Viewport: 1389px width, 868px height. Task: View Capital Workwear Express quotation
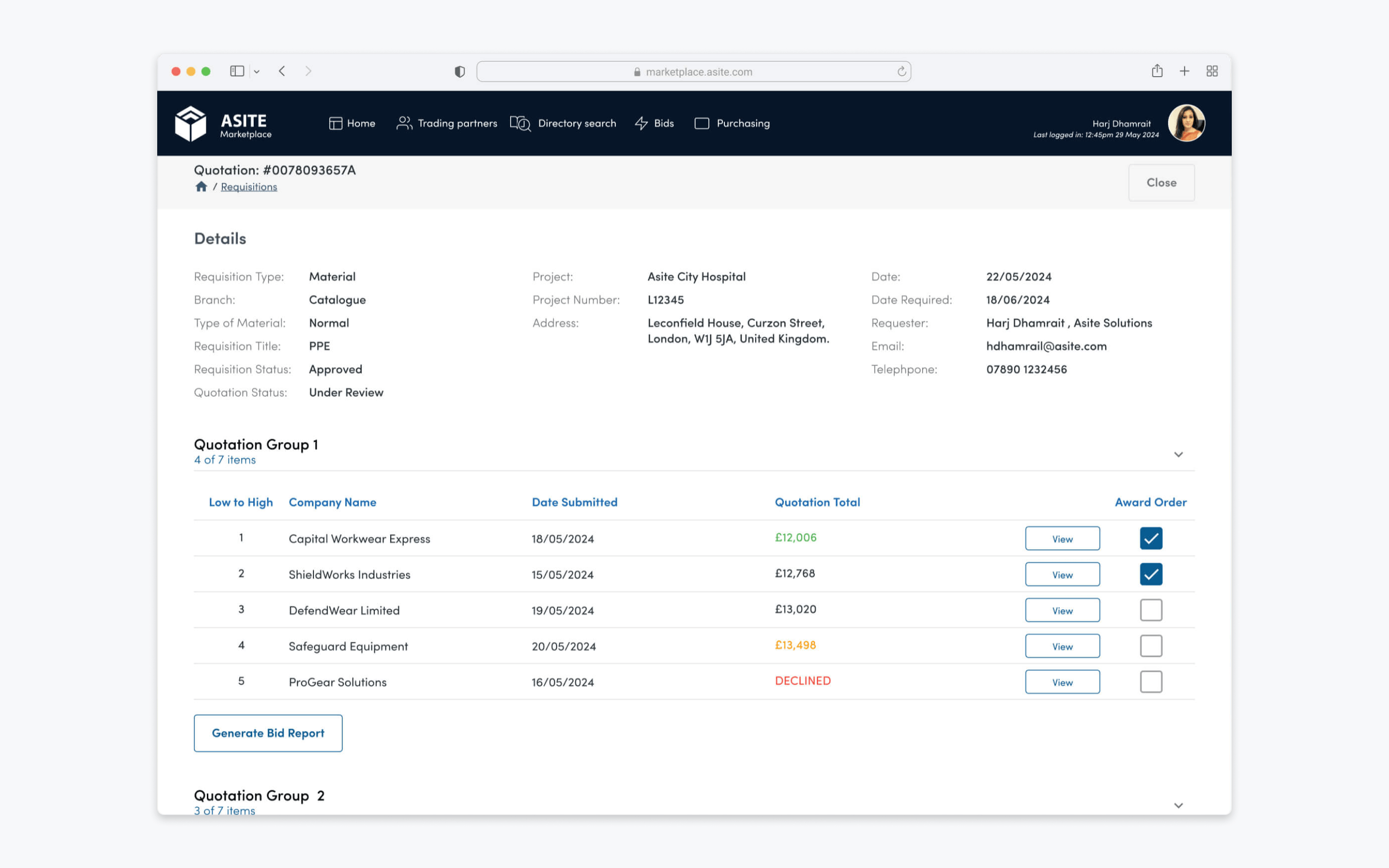tap(1062, 539)
